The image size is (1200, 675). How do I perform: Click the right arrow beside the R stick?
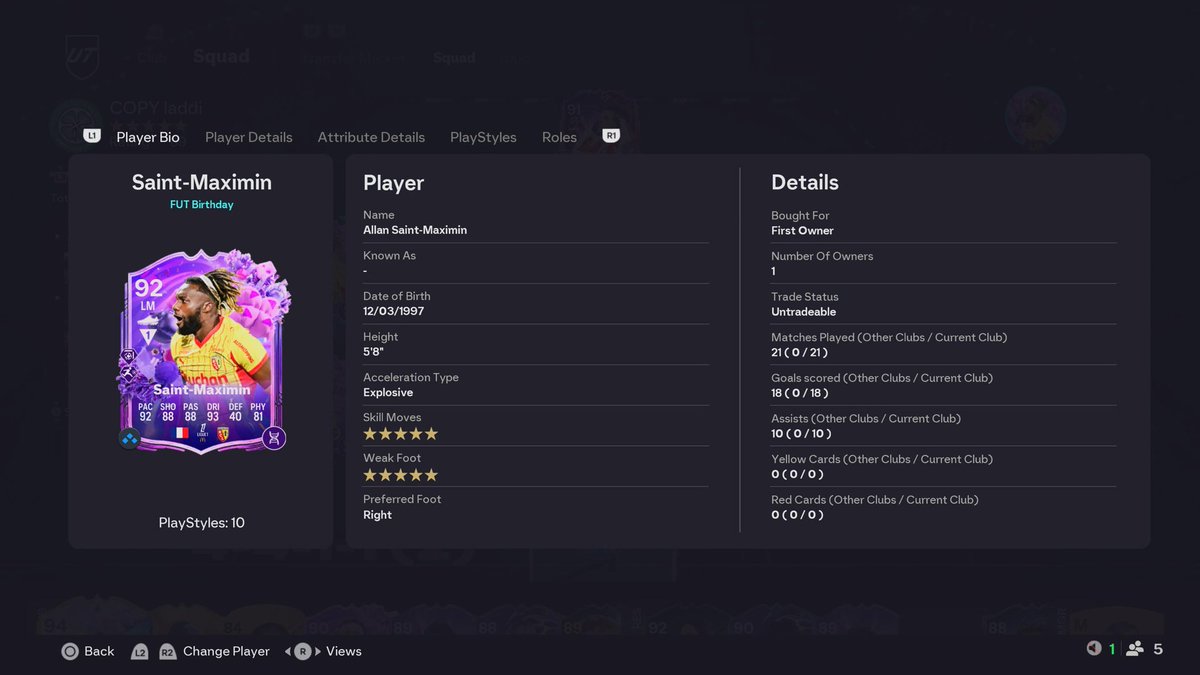(x=317, y=651)
